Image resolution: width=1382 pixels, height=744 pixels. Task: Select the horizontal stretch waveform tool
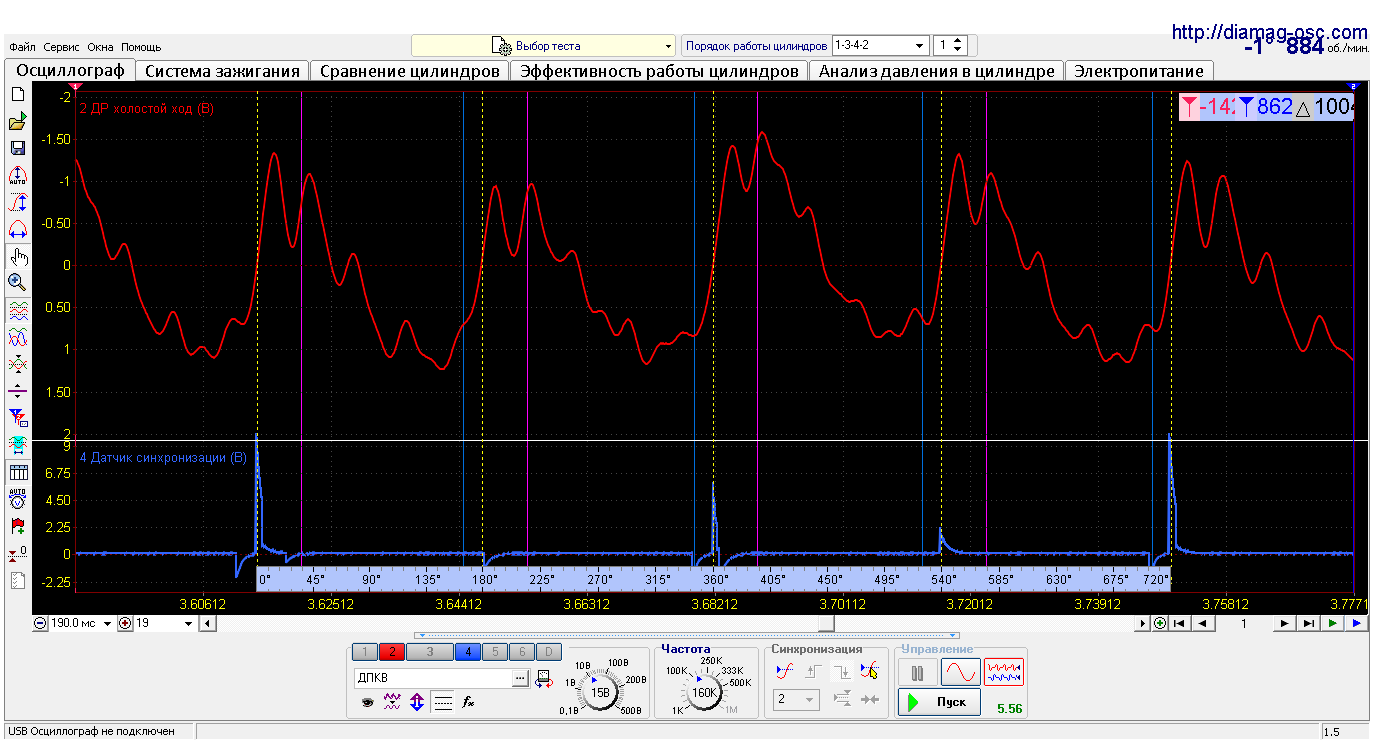[x=17, y=229]
